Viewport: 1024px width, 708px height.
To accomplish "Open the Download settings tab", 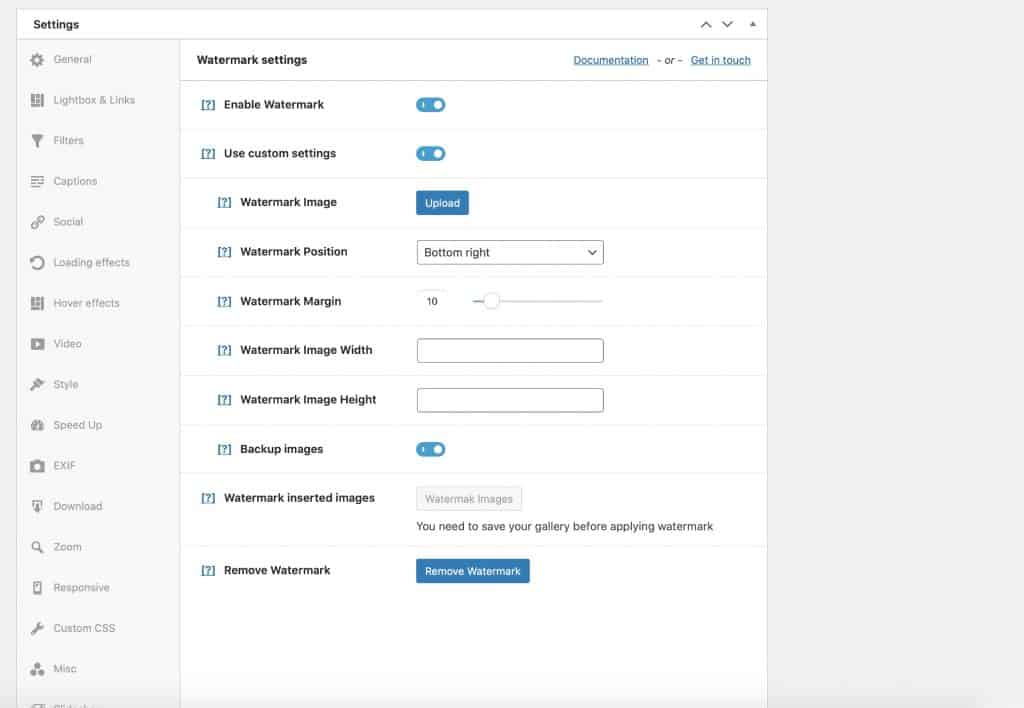I will pyautogui.click(x=75, y=506).
